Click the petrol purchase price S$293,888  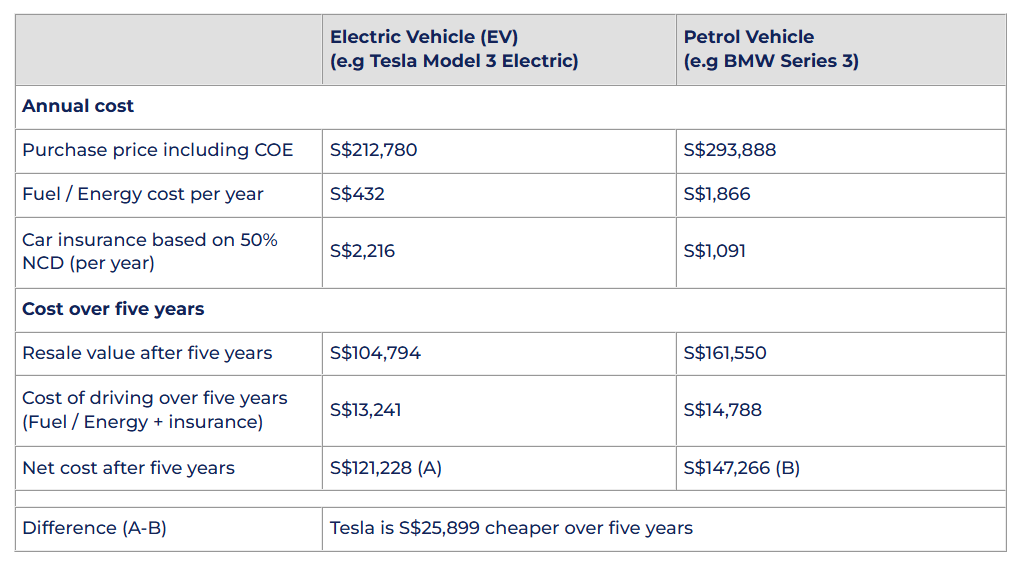point(729,150)
